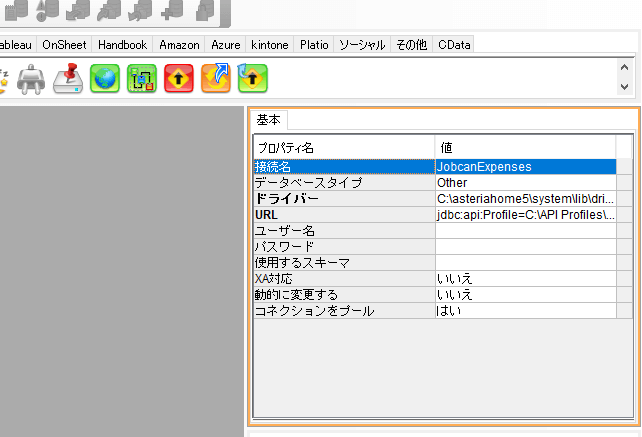Select the 使用するスキーマ property name
This screenshot has height=437, width=642.
(344, 263)
